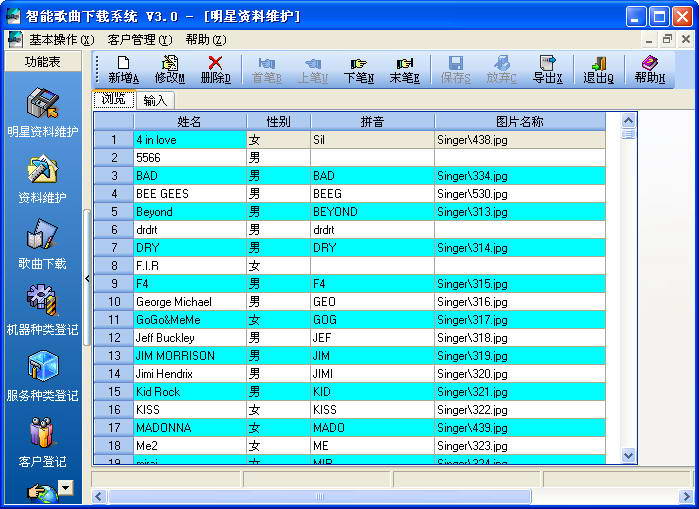
Task: Select the row named 4 in love
Action: click(x=350, y=140)
